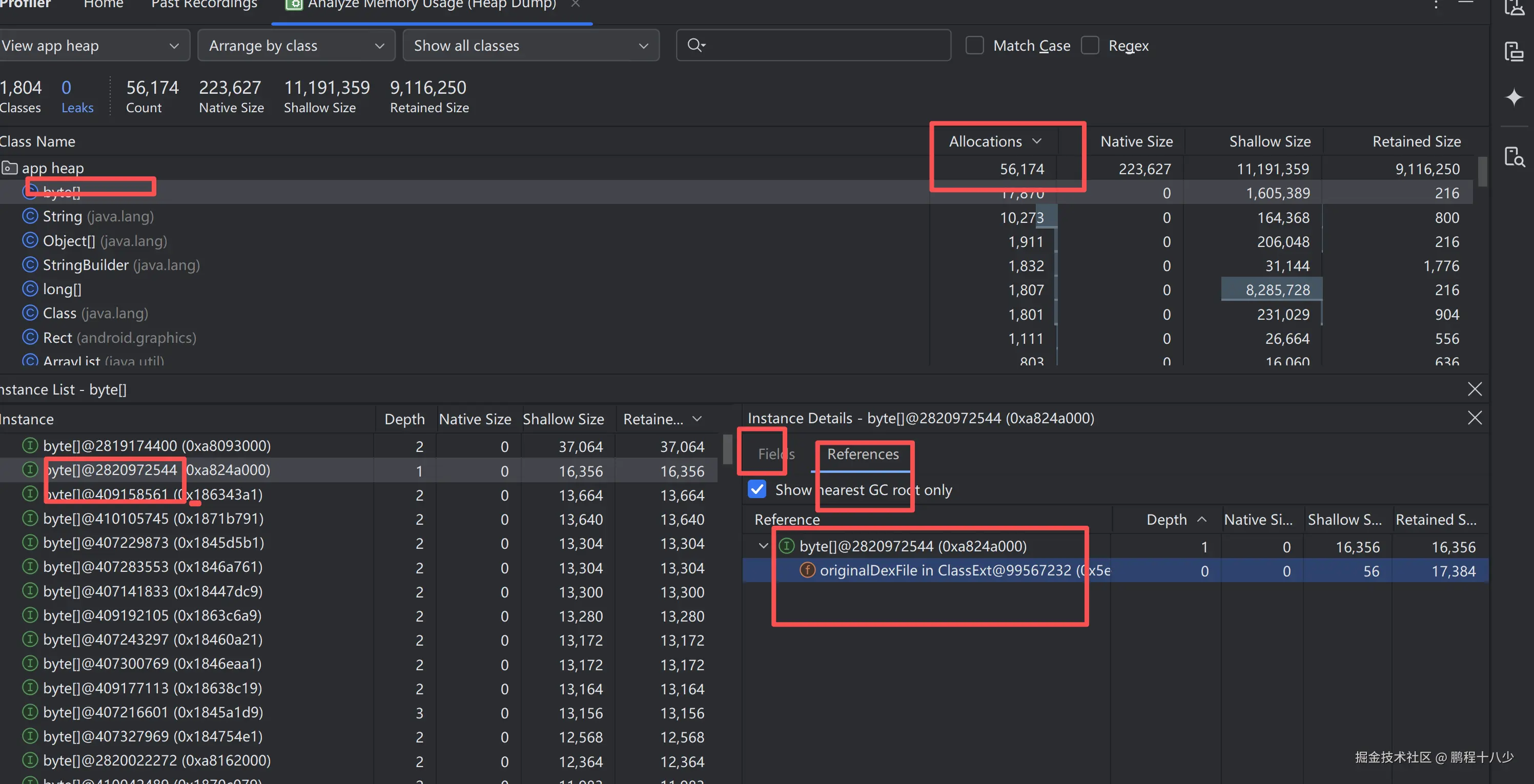The height and width of the screenshot is (784, 1534).
Task: Uncheck Show nearest GC root only
Action: click(x=757, y=489)
